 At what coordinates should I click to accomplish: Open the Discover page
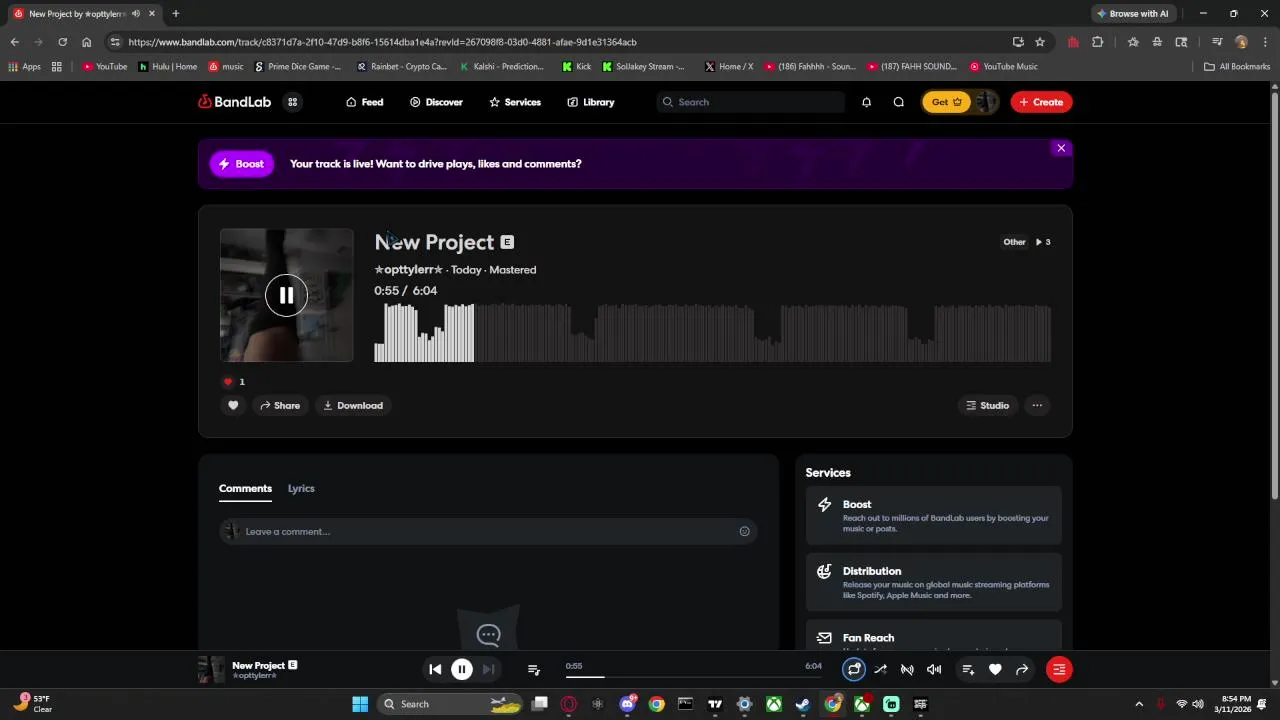pyautogui.click(x=436, y=102)
